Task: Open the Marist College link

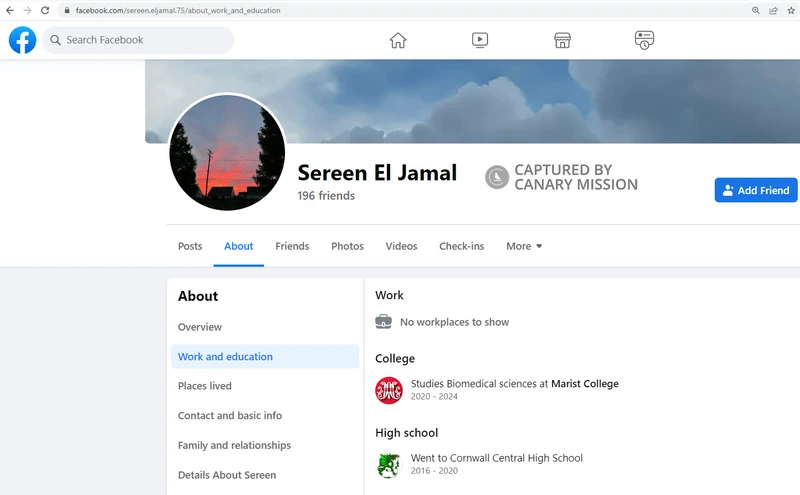Action: point(585,383)
